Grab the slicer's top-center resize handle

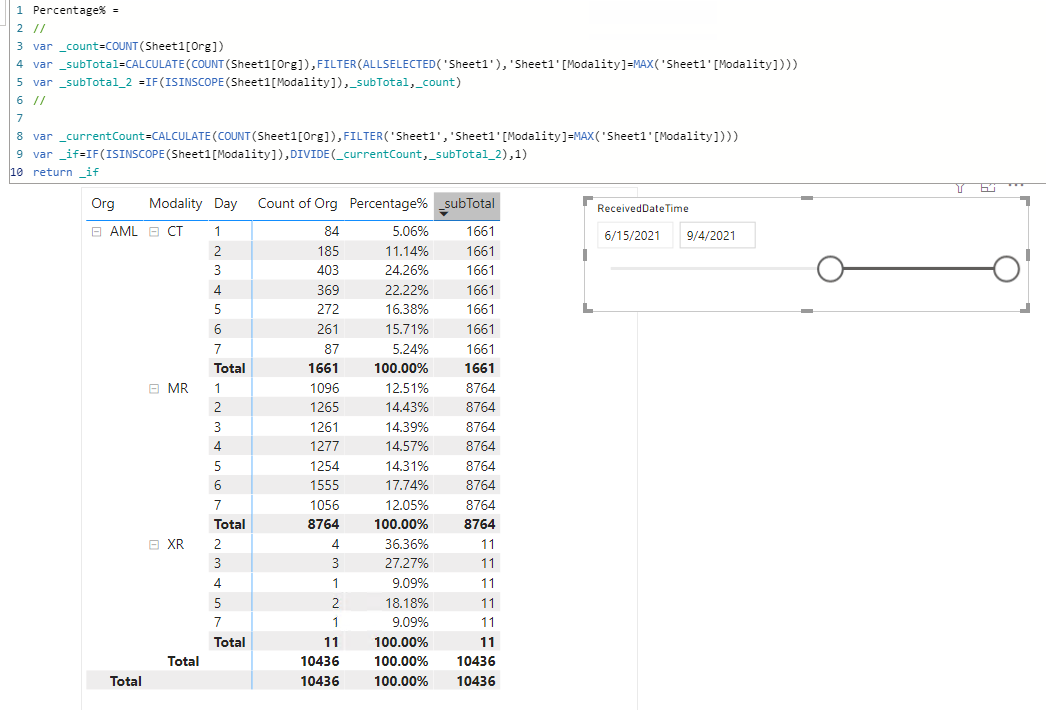pos(807,198)
